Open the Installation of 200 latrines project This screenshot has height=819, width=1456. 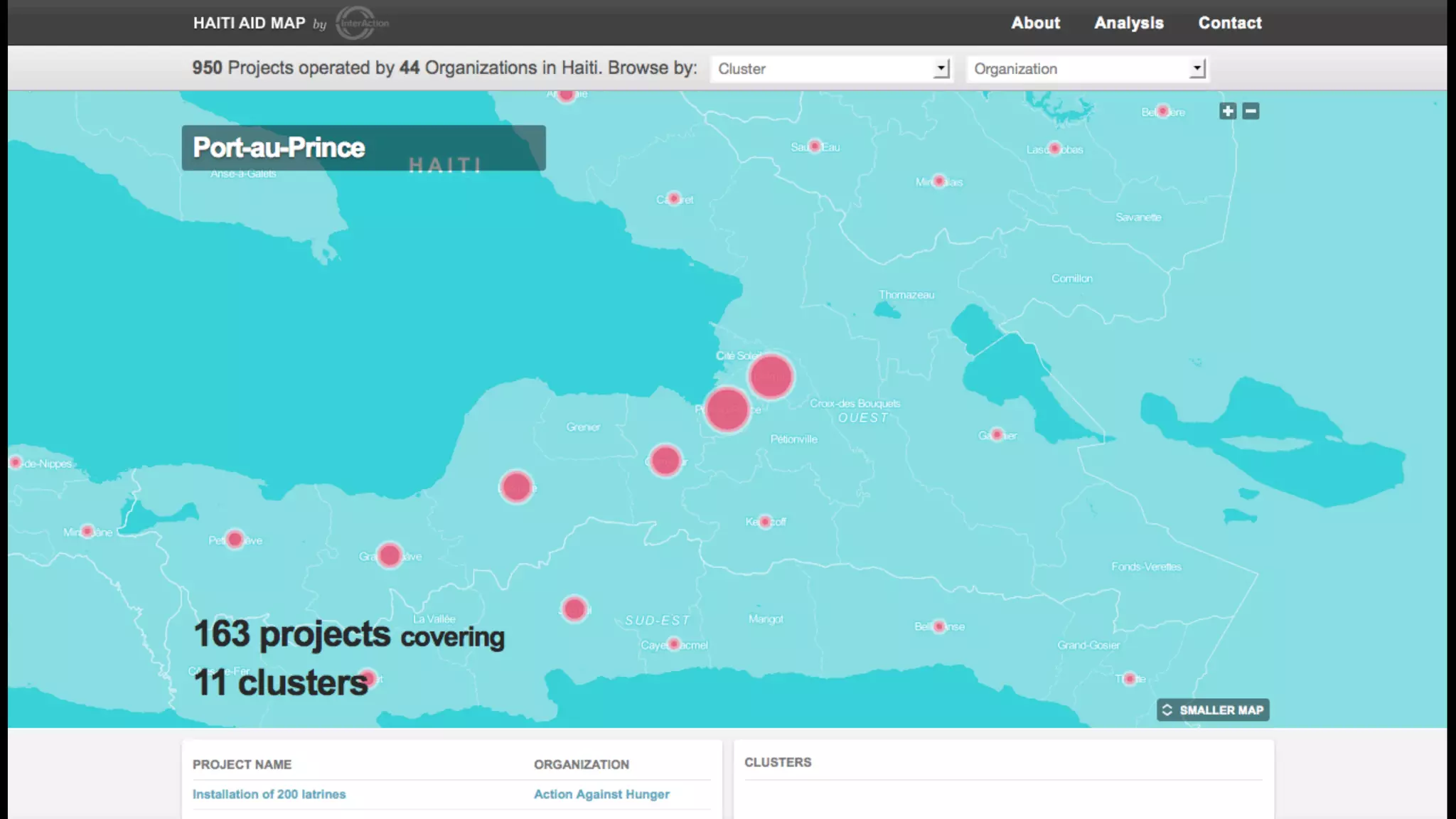[x=269, y=794]
